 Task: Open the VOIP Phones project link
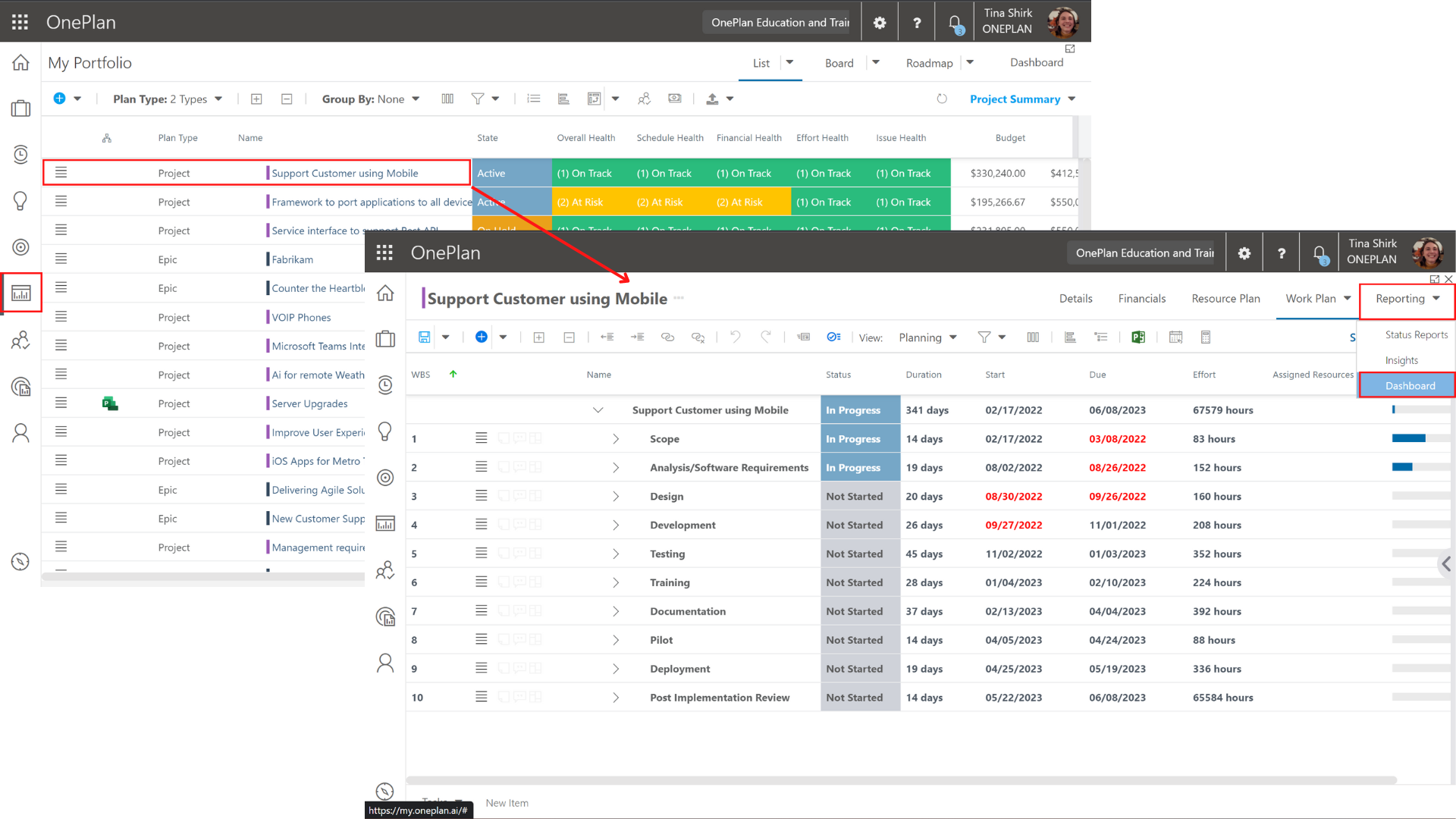301,317
